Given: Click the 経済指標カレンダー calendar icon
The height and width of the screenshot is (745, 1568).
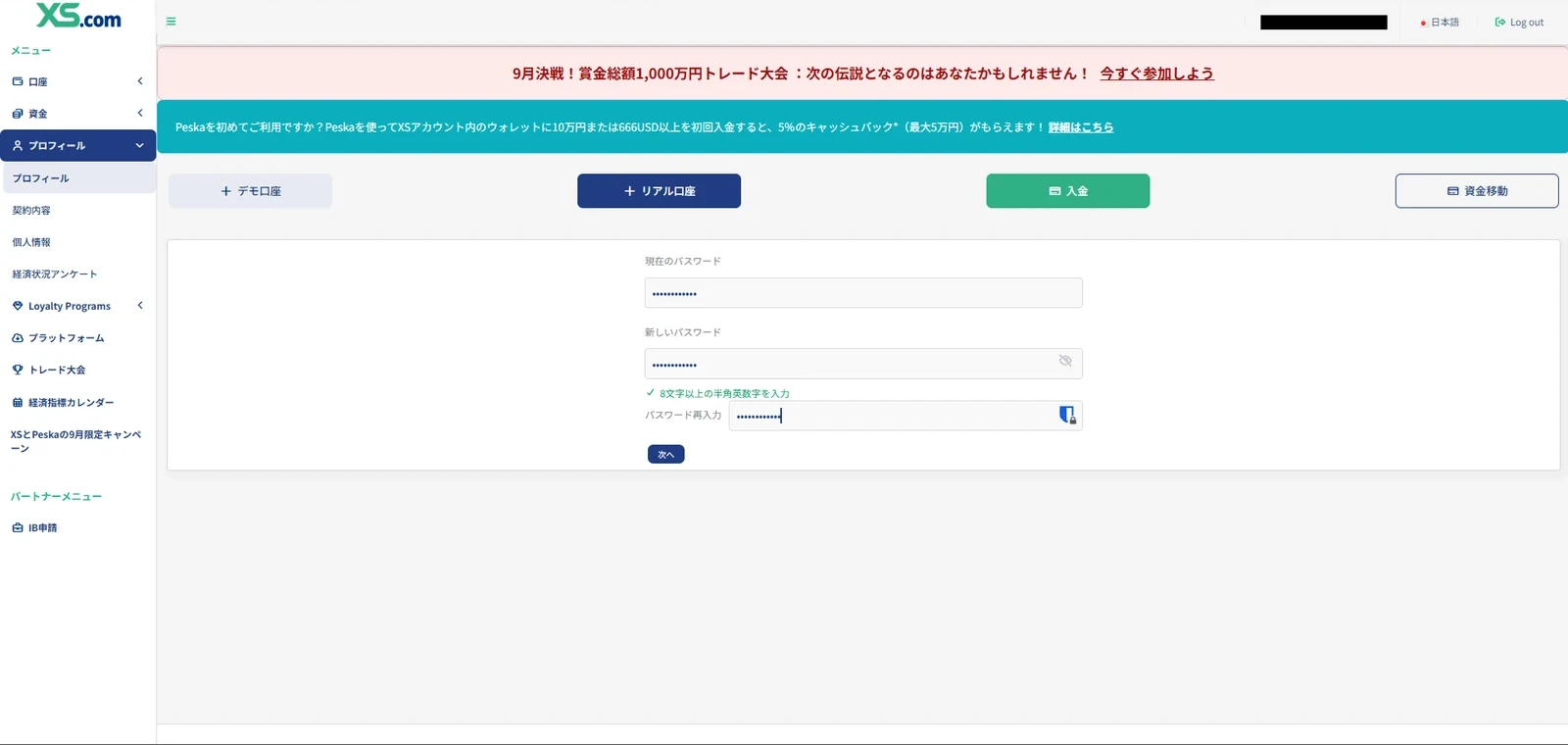Looking at the screenshot, I should pyautogui.click(x=18, y=402).
